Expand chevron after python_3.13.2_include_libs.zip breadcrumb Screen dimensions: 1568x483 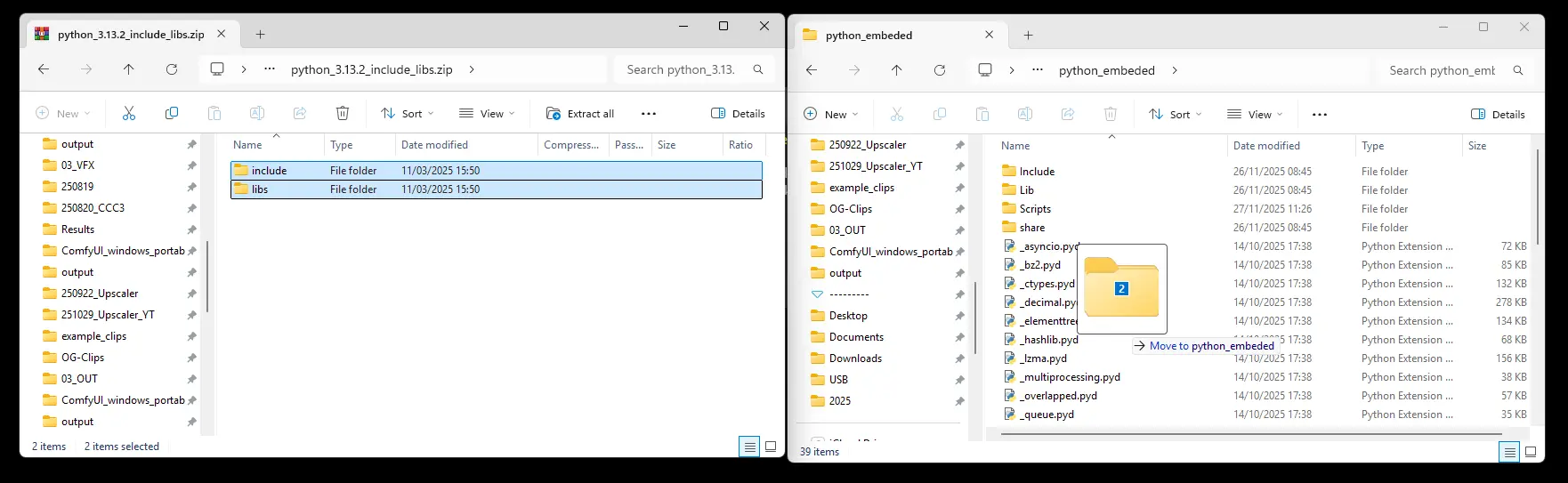click(472, 69)
